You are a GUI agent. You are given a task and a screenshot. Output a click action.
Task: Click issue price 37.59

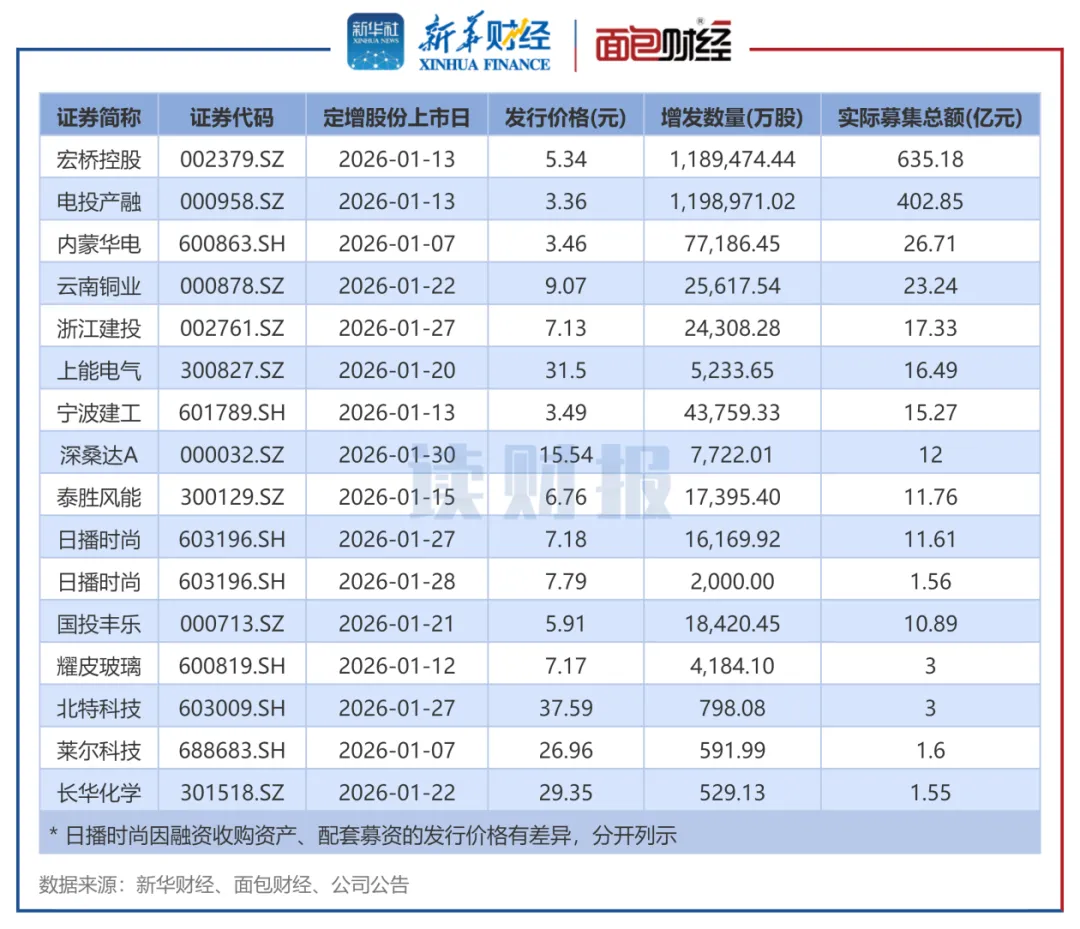(x=565, y=708)
